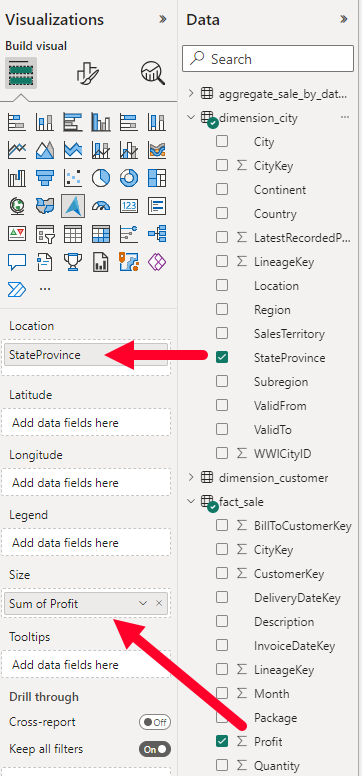Switch to the Analytics magnifier tab
The height and width of the screenshot is (776, 362).
click(x=153, y=74)
